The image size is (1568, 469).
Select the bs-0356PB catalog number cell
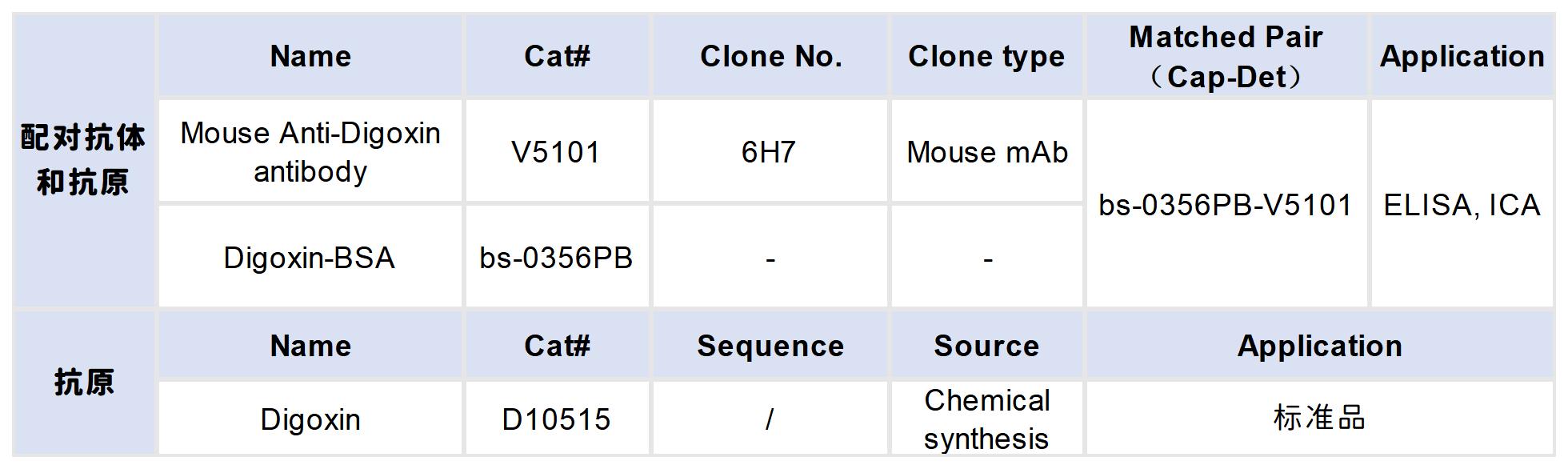(x=556, y=258)
